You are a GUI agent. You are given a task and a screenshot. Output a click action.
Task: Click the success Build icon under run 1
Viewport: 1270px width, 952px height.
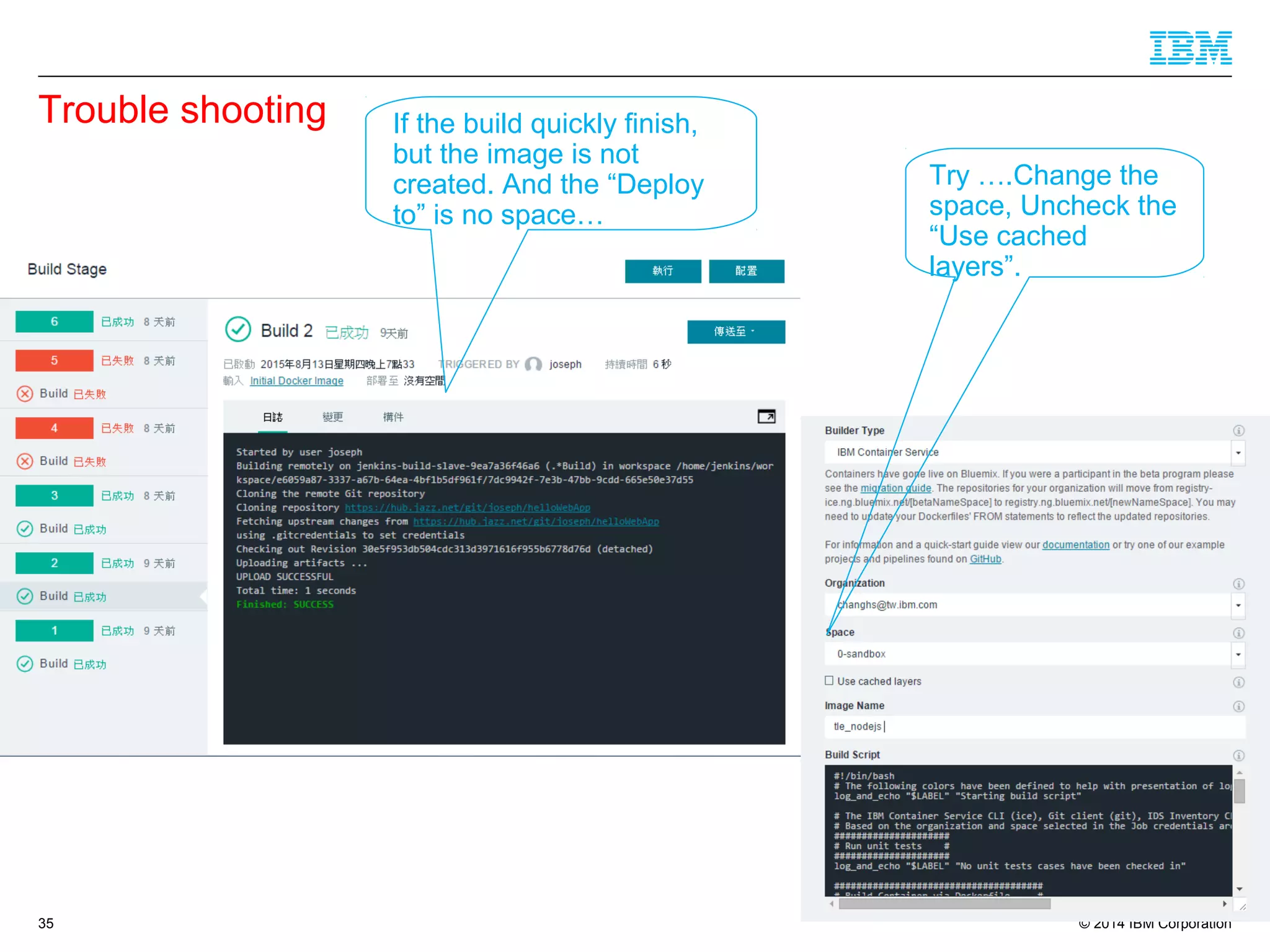(x=25, y=664)
